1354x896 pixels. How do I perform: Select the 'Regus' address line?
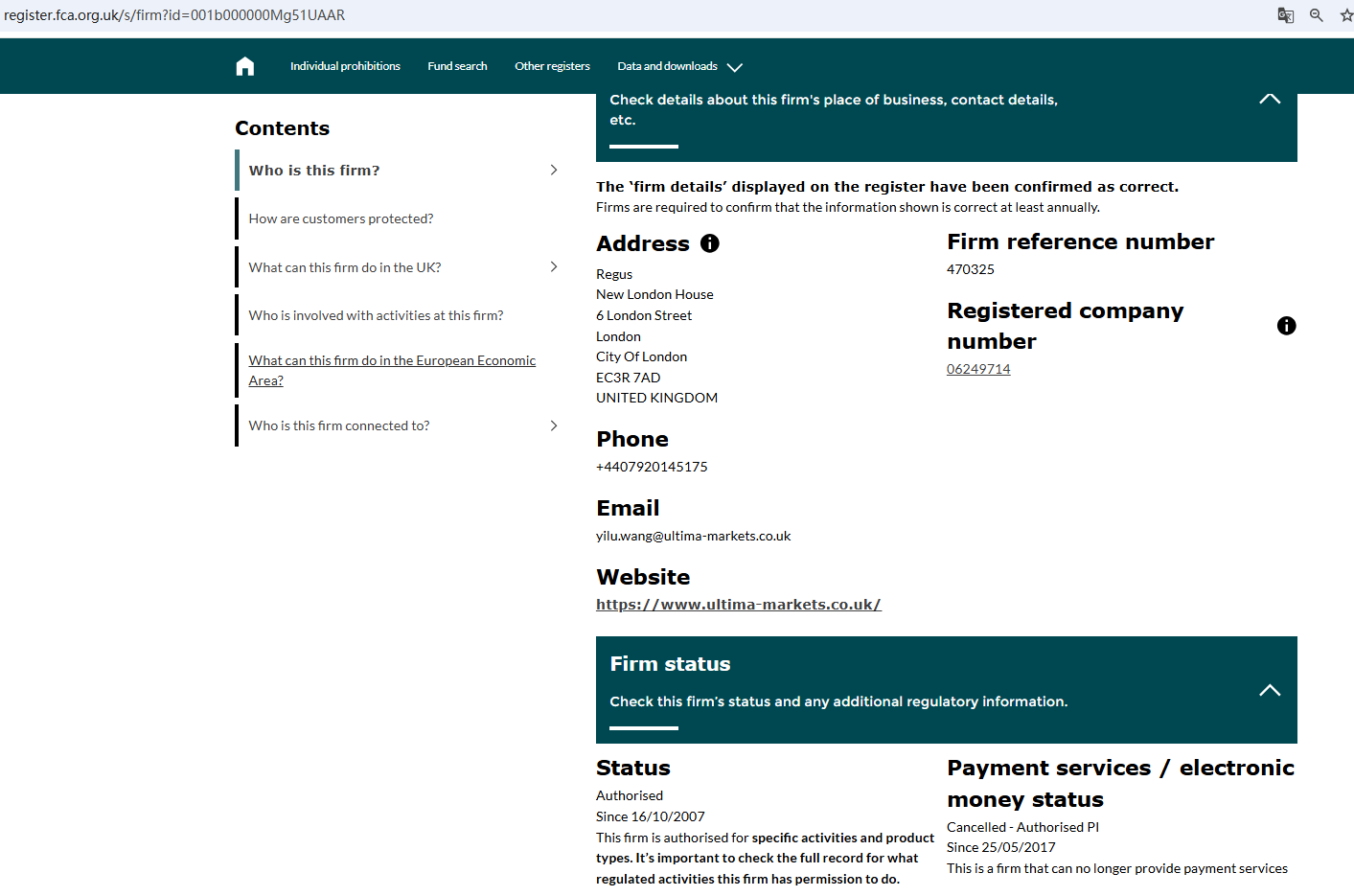(614, 274)
